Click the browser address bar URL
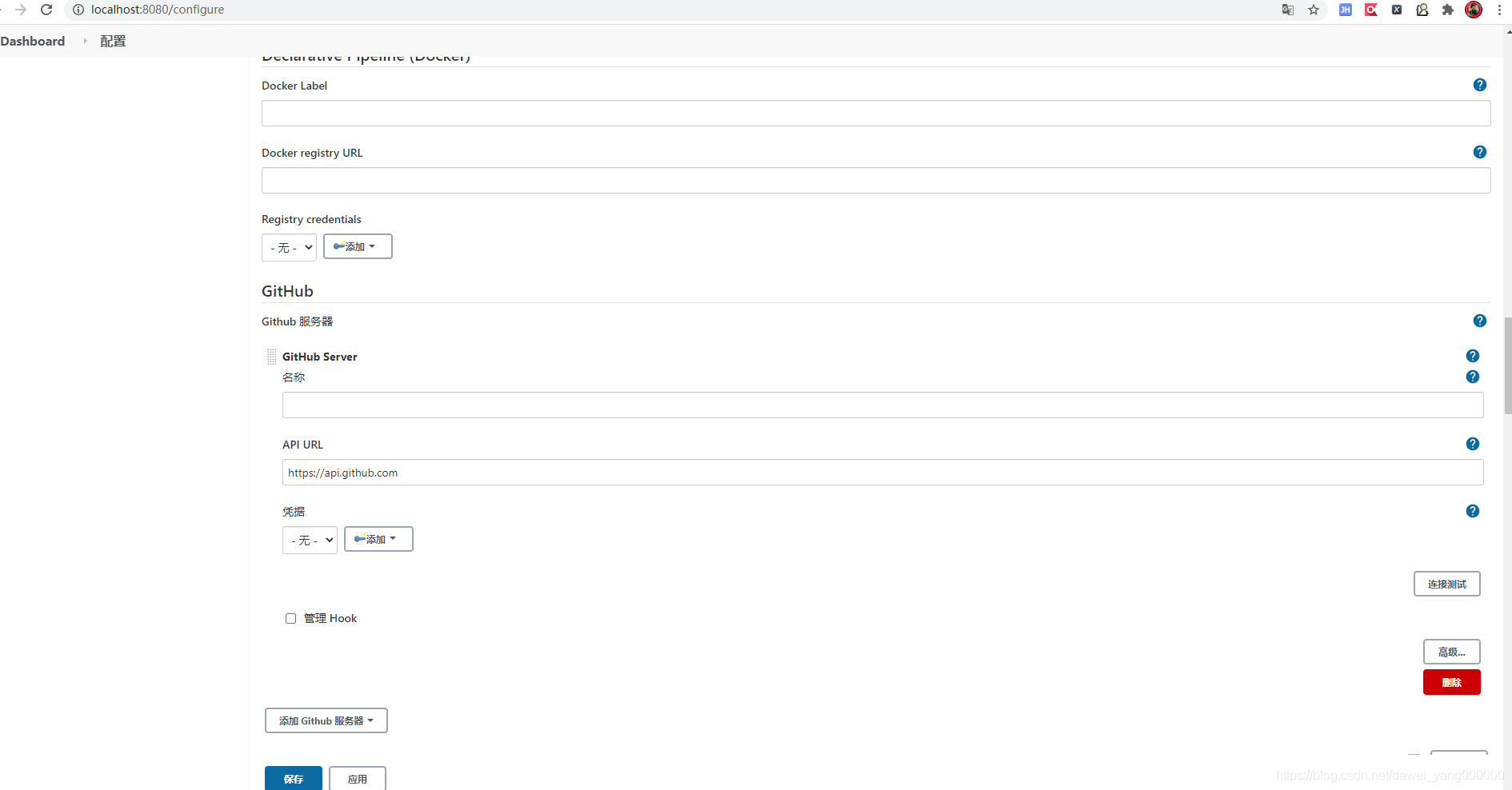Image resolution: width=1512 pixels, height=790 pixels. pyautogui.click(x=158, y=10)
